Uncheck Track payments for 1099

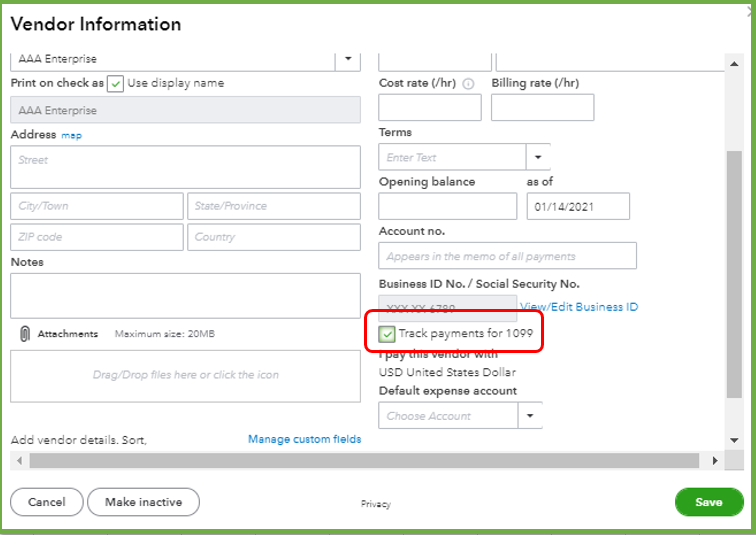tap(387, 334)
